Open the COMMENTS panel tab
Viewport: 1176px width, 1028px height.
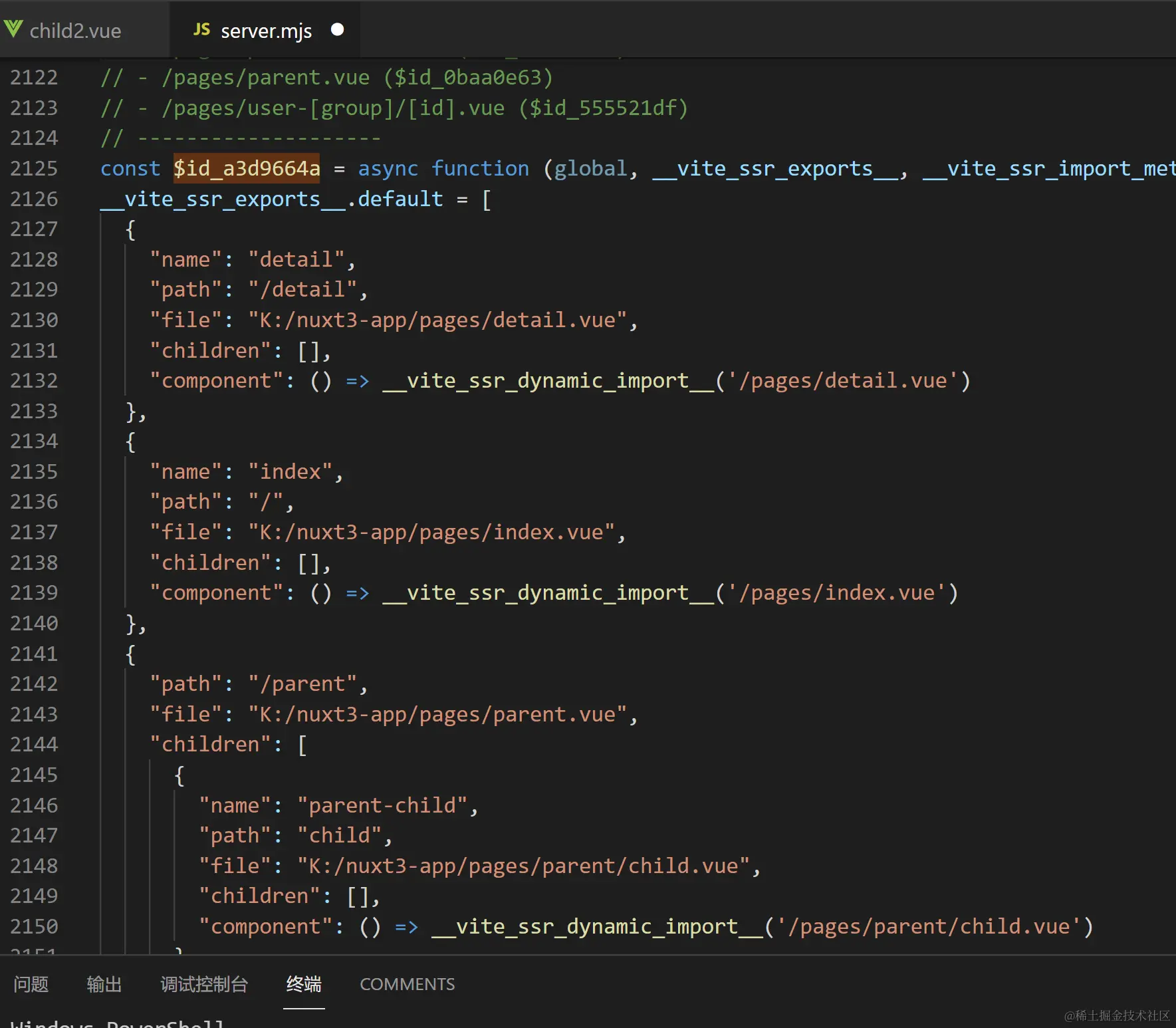pos(408,984)
